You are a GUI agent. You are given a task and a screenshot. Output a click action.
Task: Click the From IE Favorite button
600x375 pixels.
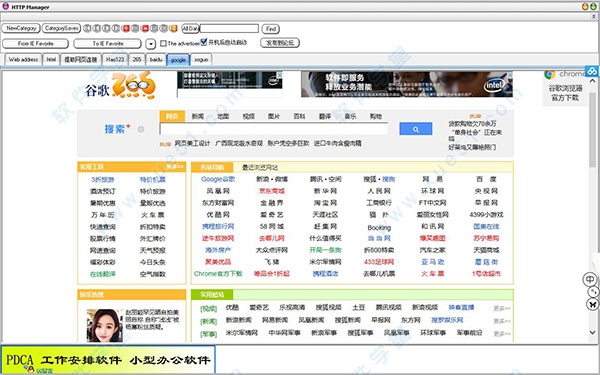(36, 44)
